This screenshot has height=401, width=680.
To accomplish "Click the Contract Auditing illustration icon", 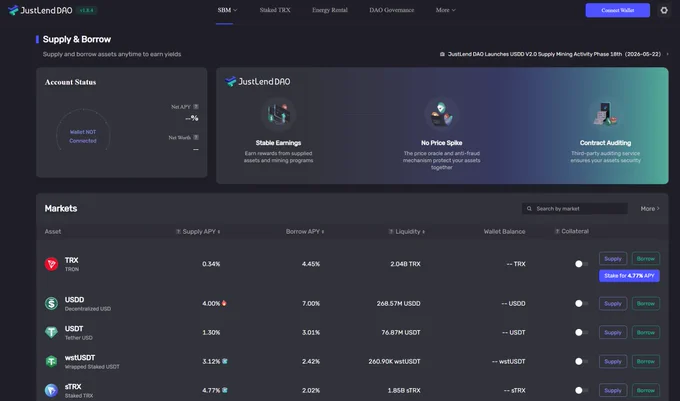I will coord(605,114).
